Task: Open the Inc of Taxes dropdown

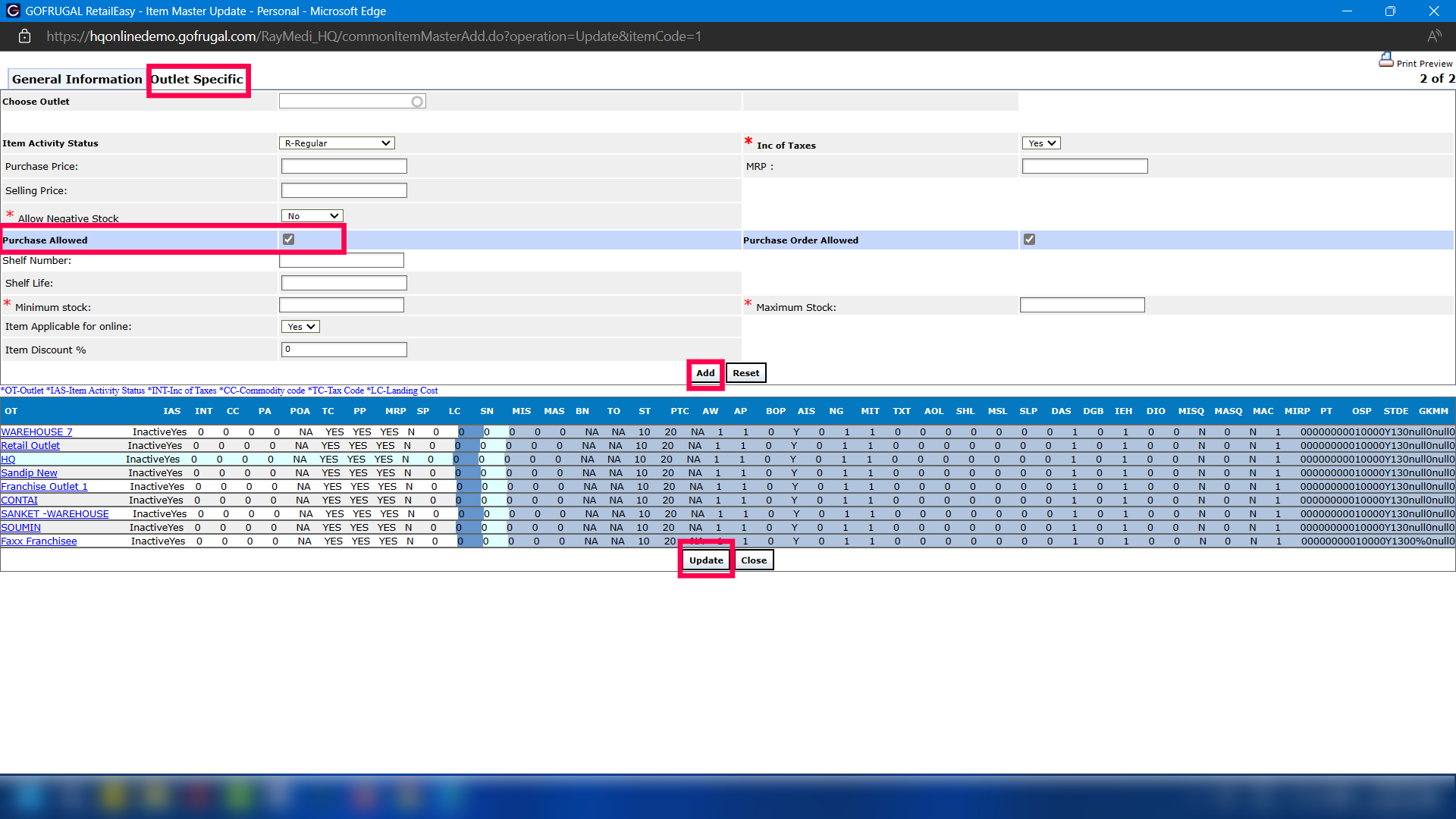Action: pos(1040,143)
